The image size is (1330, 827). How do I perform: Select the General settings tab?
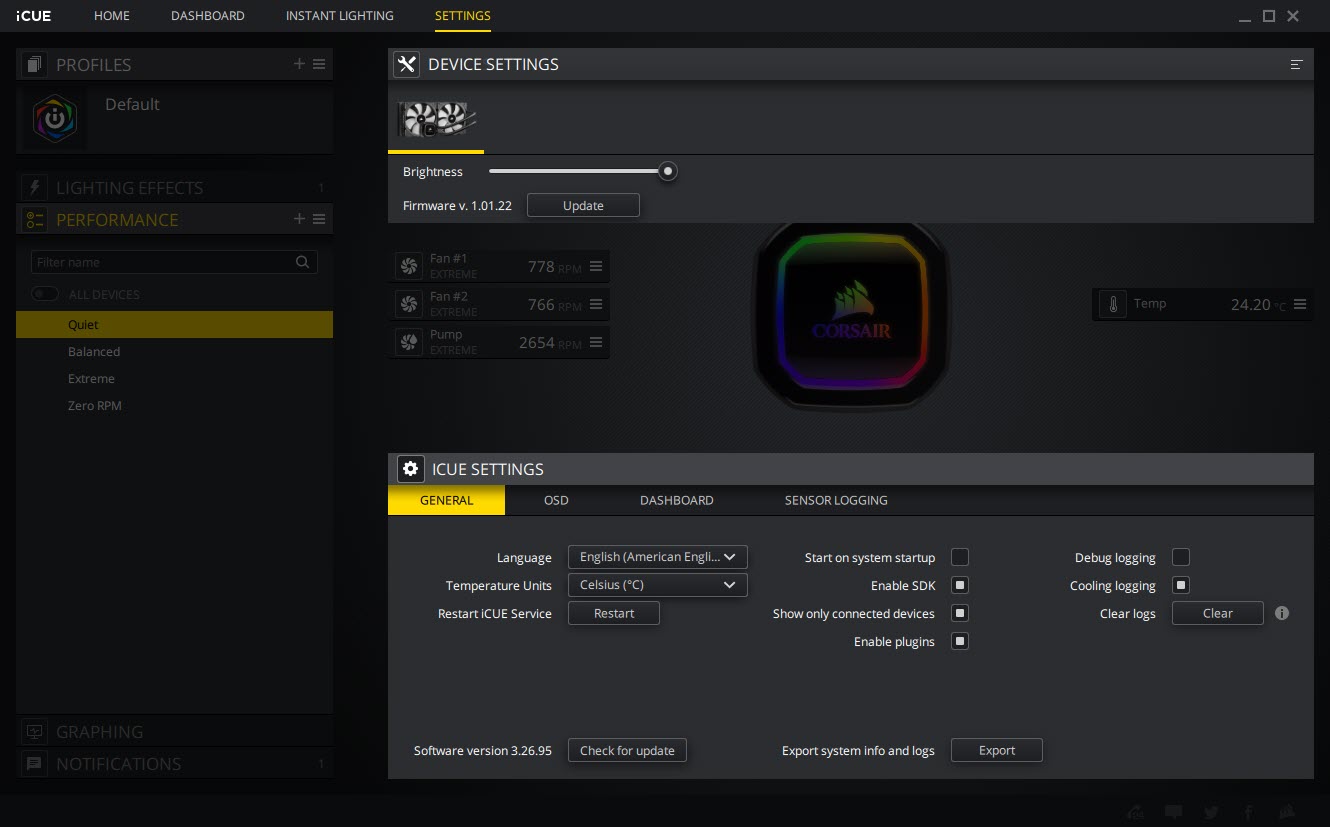pos(447,500)
